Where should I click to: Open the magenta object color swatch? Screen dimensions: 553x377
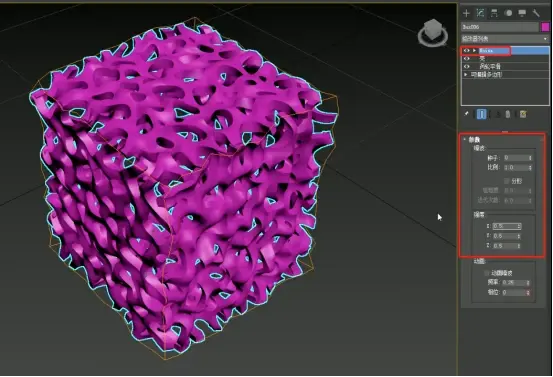pos(545,27)
